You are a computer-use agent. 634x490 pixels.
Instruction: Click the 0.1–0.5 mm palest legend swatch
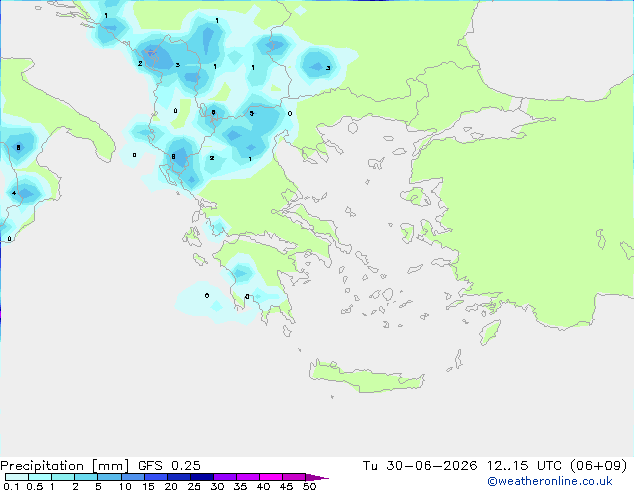click(x=17, y=477)
